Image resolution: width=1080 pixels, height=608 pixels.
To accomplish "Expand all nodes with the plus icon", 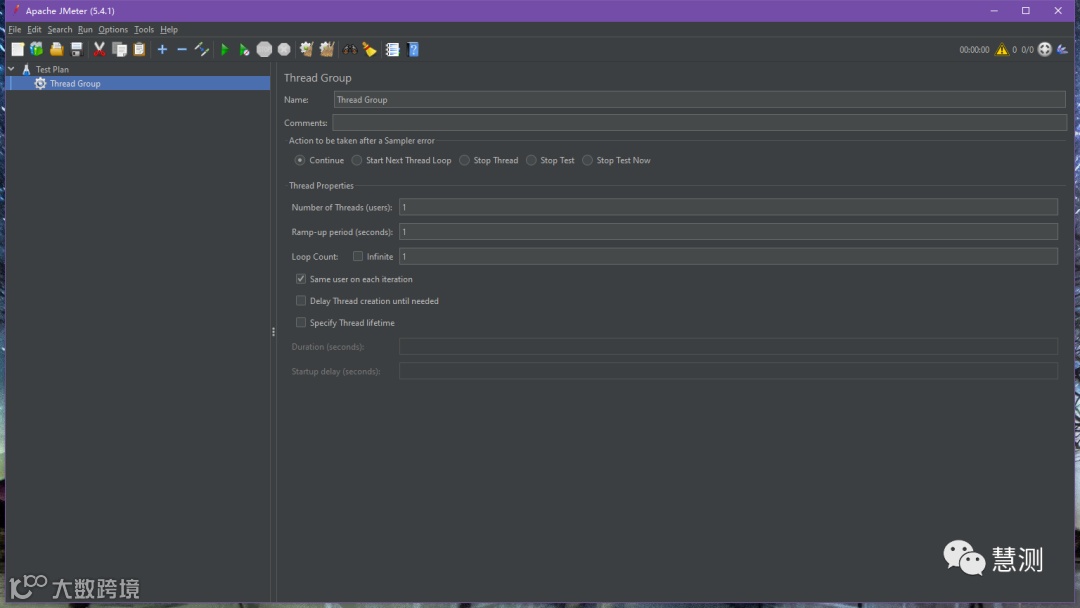I will coord(162,49).
